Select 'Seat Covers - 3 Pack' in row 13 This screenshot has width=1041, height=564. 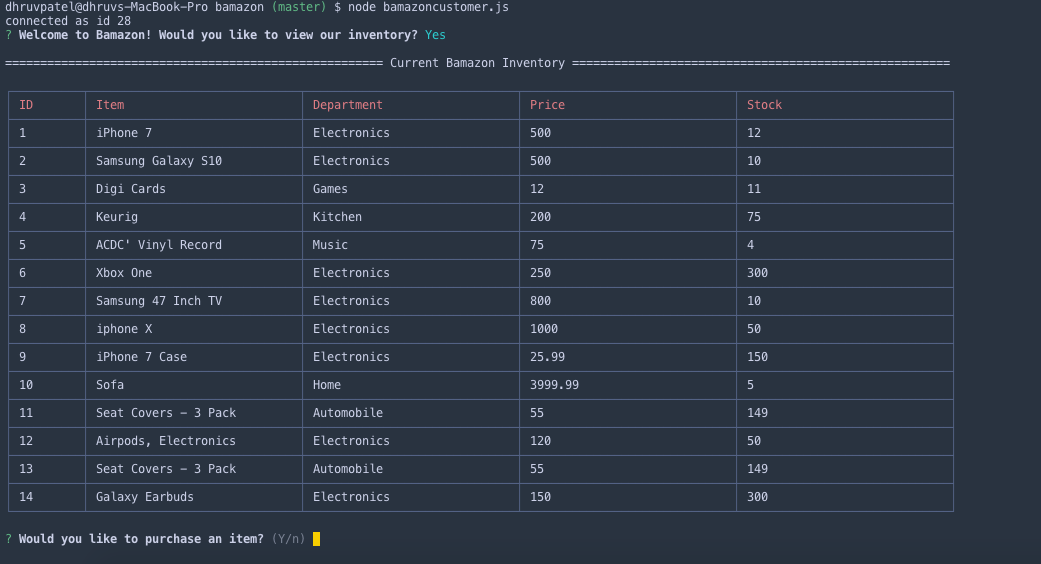pos(166,468)
